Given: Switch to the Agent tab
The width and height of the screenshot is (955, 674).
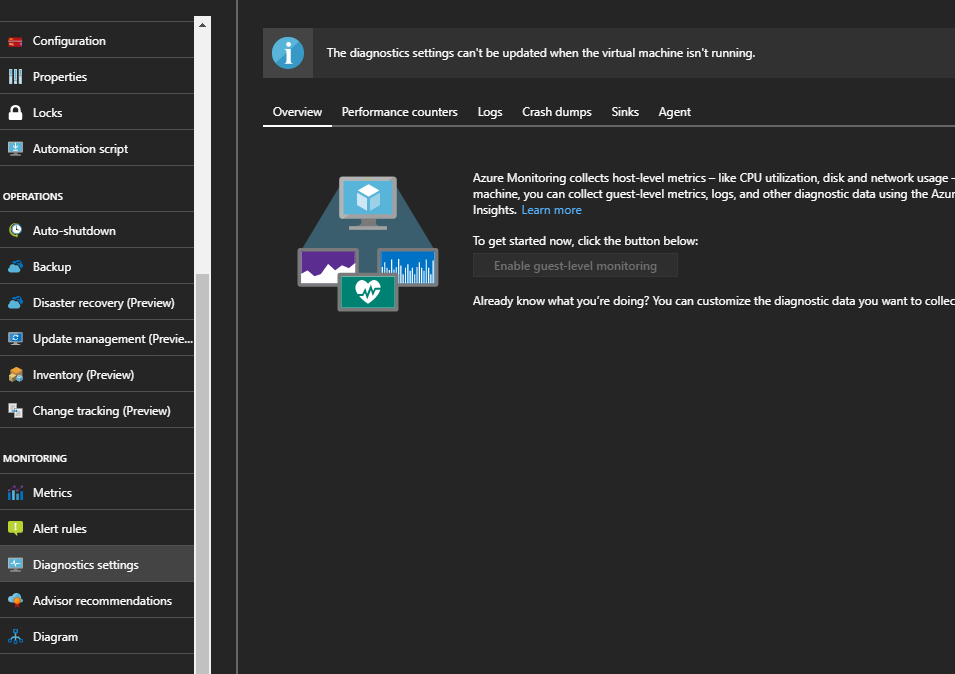Looking at the screenshot, I should click(674, 112).
